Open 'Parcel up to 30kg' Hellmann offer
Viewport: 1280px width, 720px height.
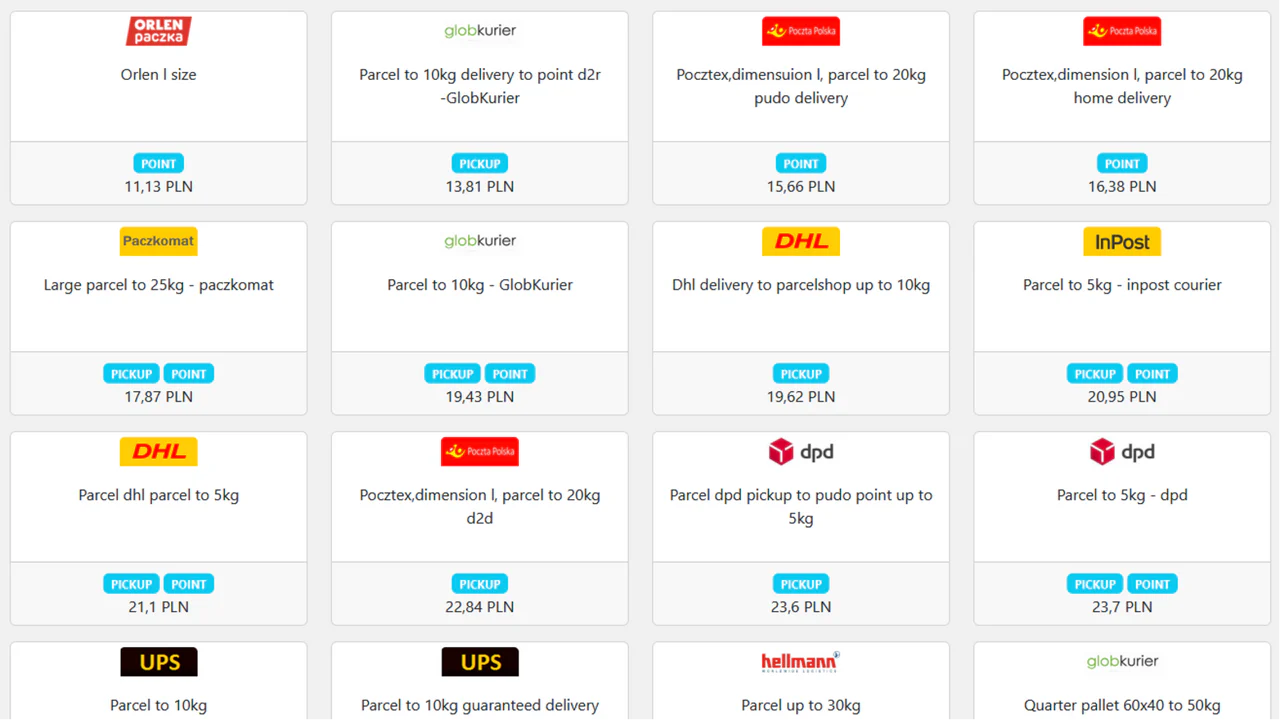(800, 705)
